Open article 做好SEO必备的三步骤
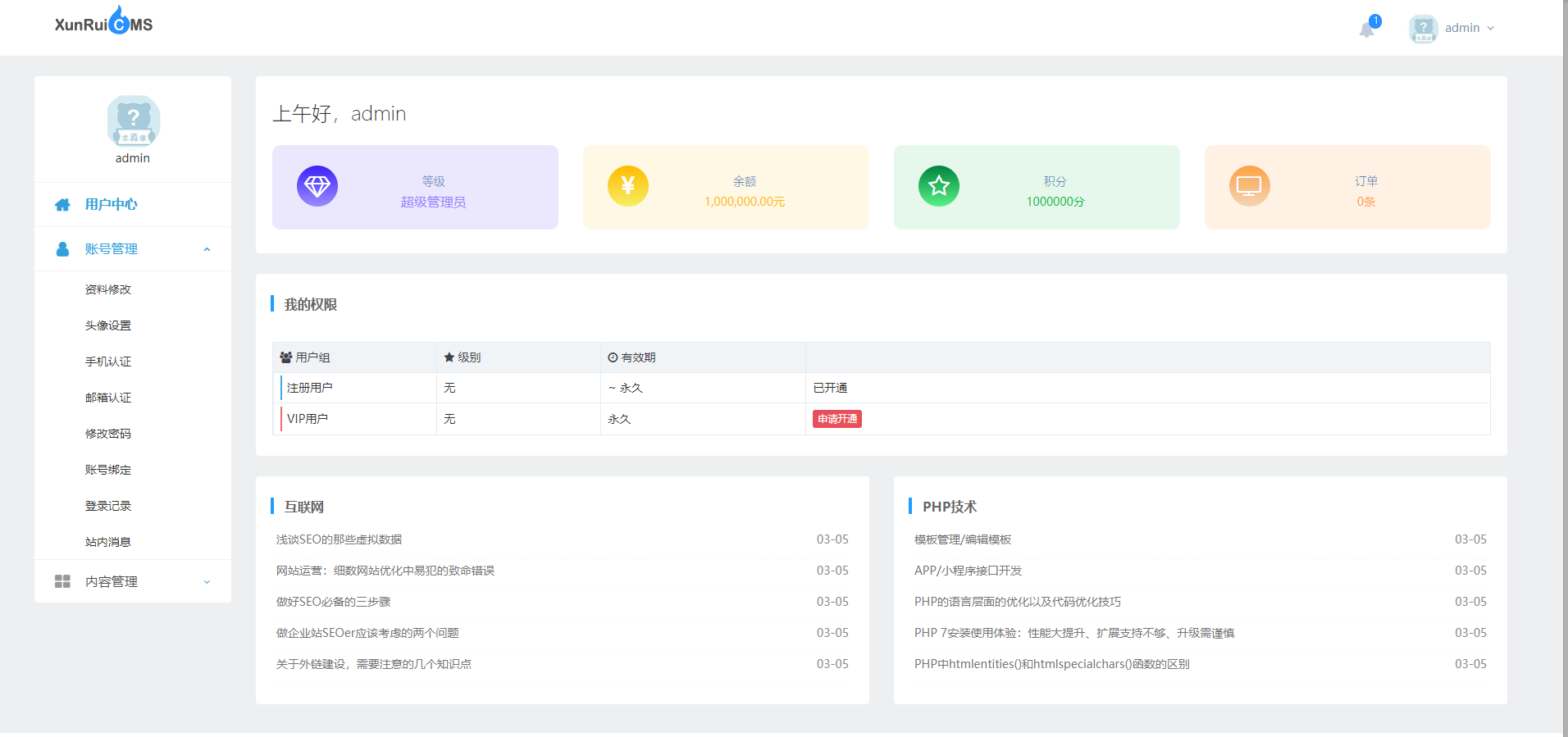 click(x=333, y=602)
